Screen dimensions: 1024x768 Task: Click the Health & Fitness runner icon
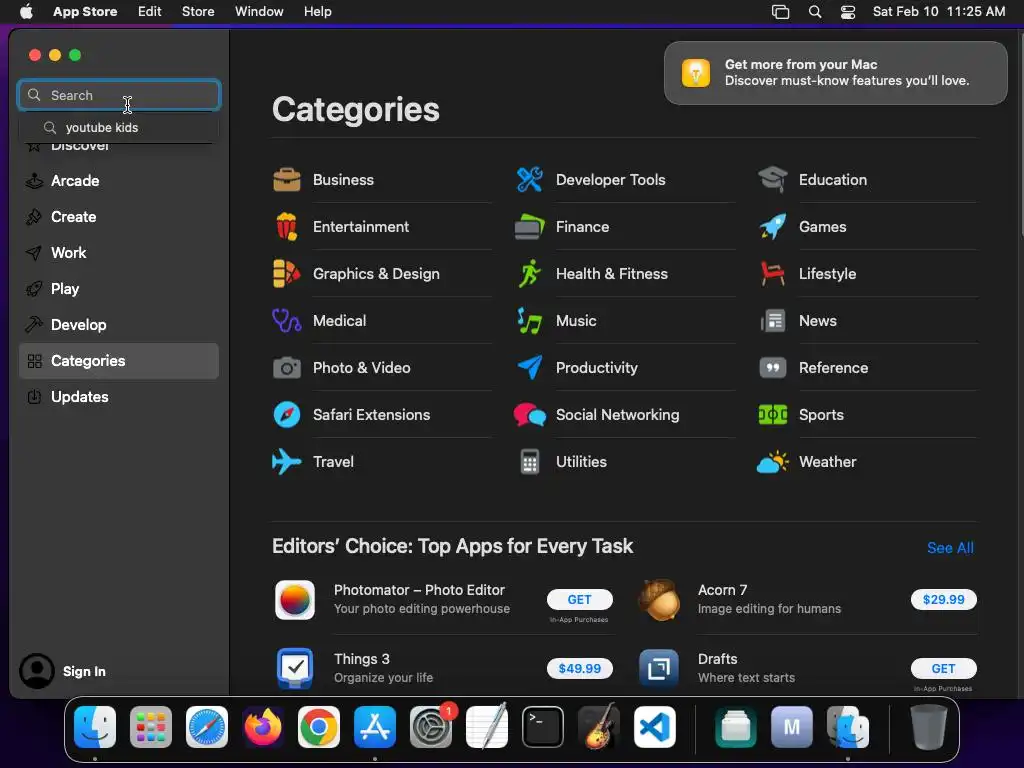pos(530,274)
